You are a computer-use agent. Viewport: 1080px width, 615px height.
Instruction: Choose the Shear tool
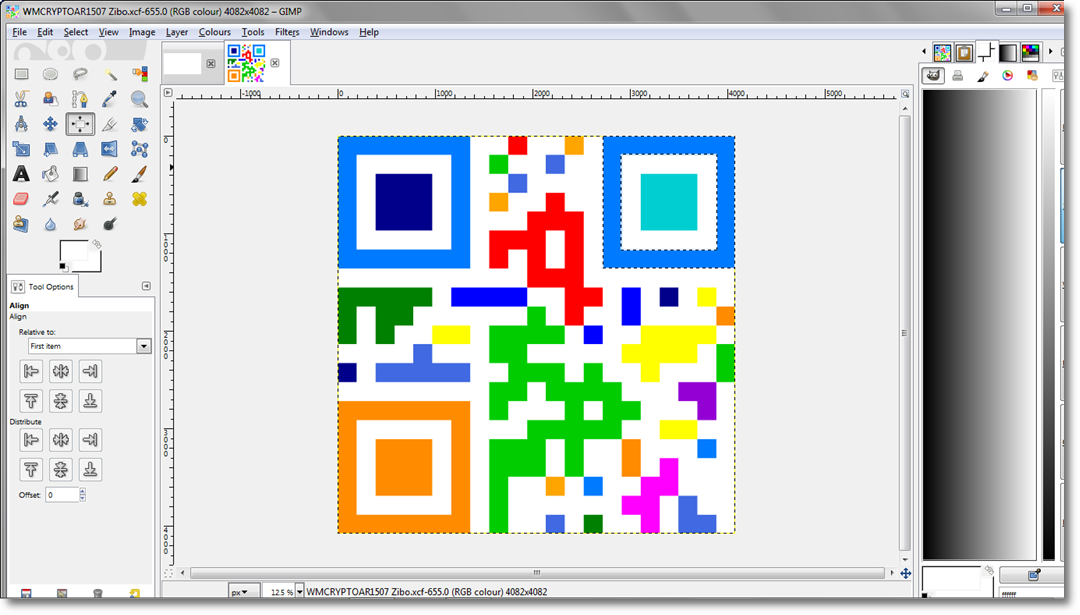point(50,149)
